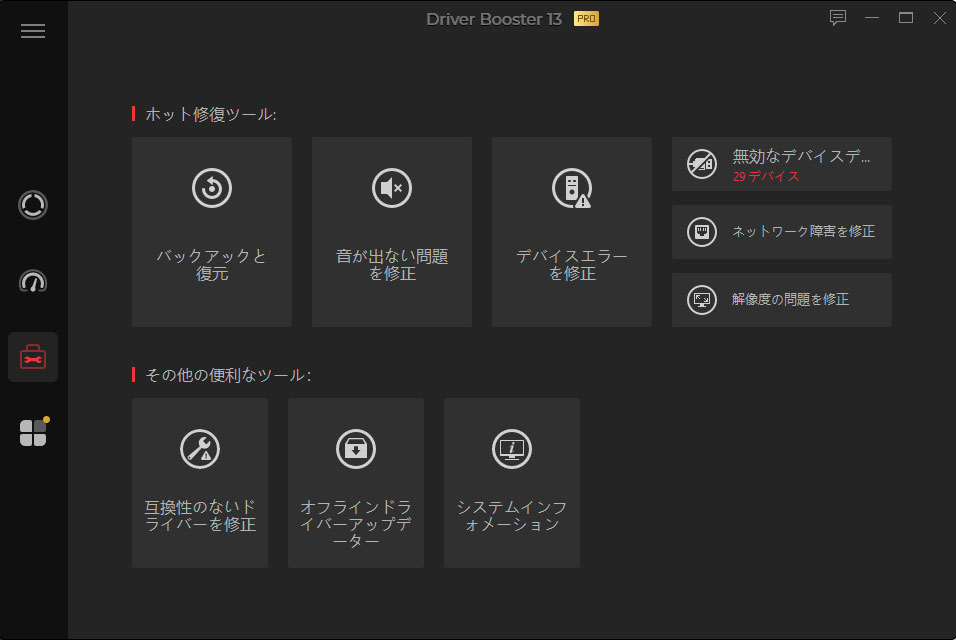Viewport: 956px width, 640px height.
Task: Click the ホット修復ツール heading
Action: (x=210, y=114)
